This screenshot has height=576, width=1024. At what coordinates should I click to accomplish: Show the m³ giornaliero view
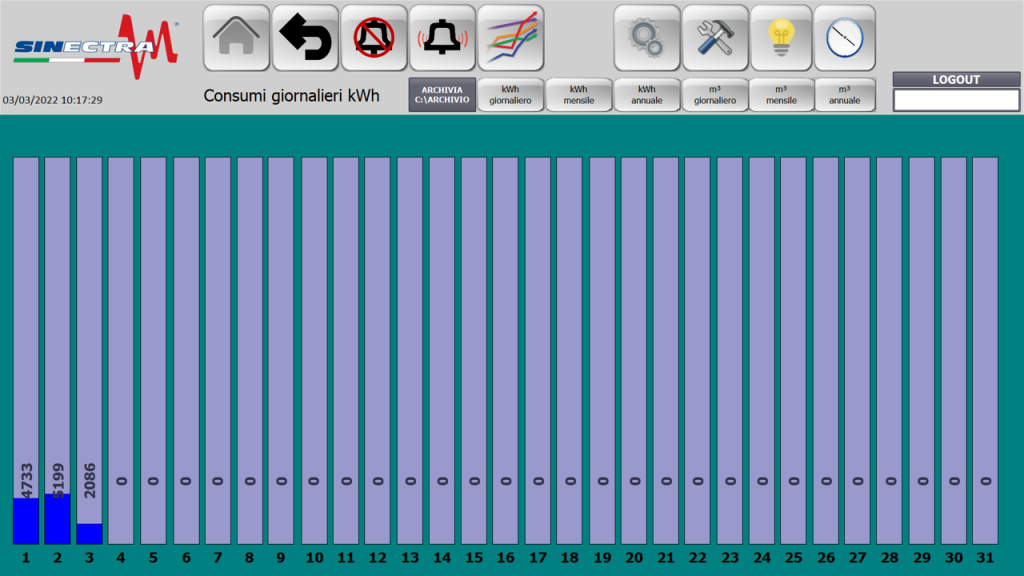714,95
